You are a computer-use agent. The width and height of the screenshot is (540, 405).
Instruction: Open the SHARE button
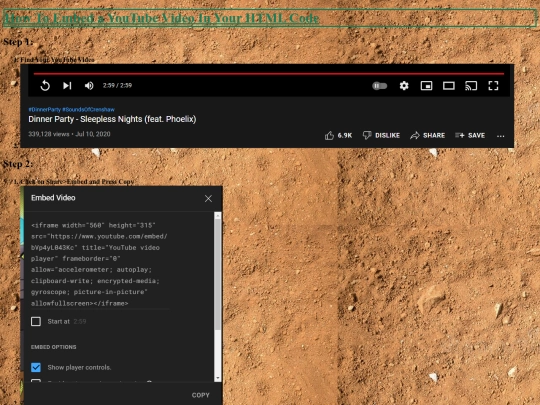pos(427,135)
